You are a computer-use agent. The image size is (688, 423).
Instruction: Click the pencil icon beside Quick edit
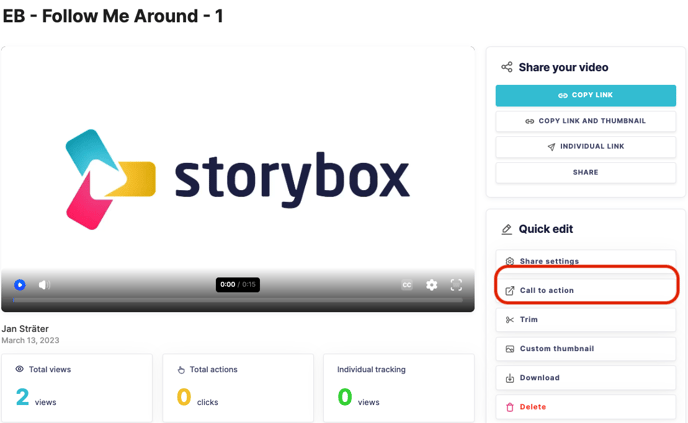(x=507, y=229)
